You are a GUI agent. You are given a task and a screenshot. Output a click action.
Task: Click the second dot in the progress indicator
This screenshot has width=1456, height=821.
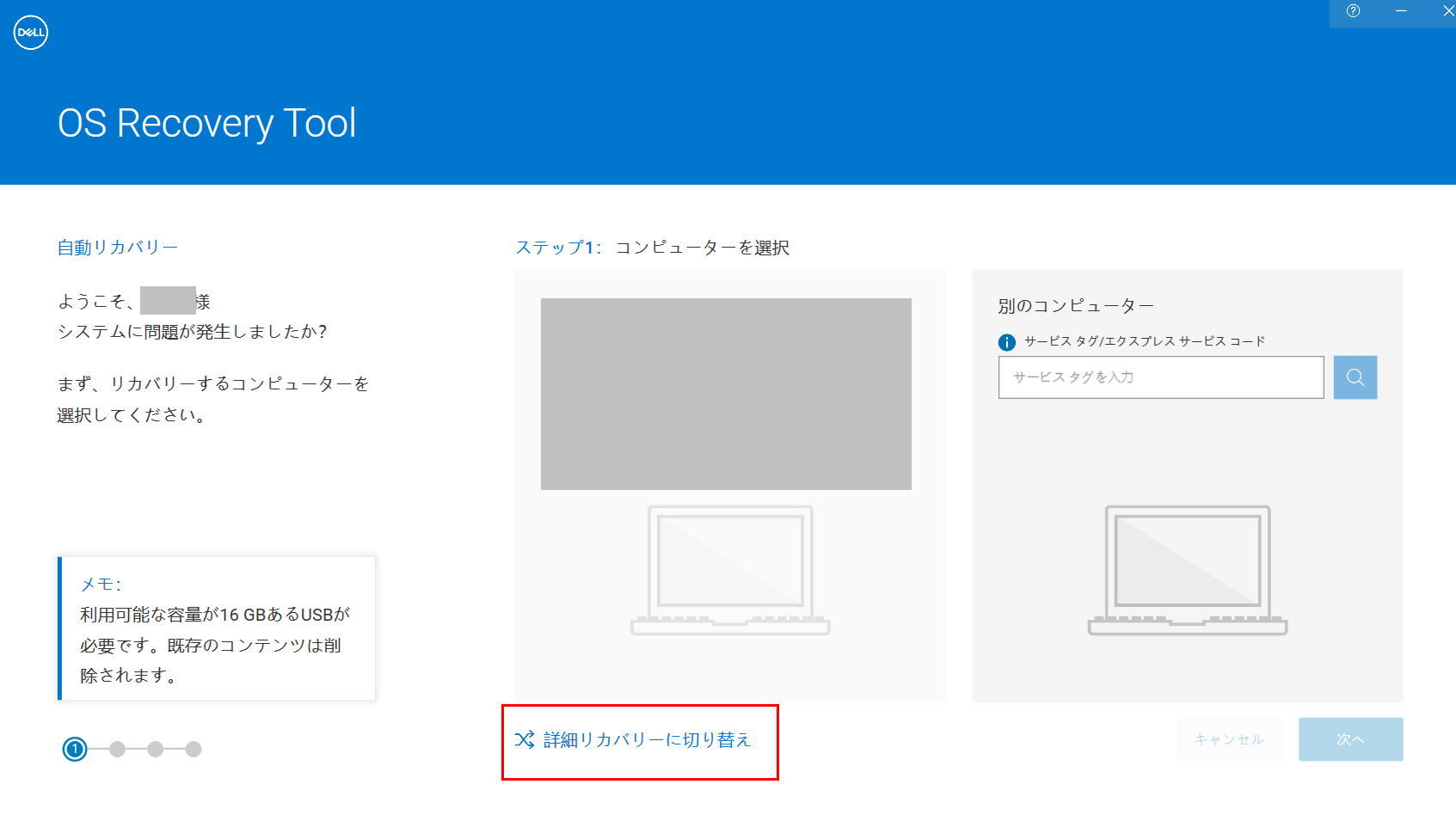118,750
